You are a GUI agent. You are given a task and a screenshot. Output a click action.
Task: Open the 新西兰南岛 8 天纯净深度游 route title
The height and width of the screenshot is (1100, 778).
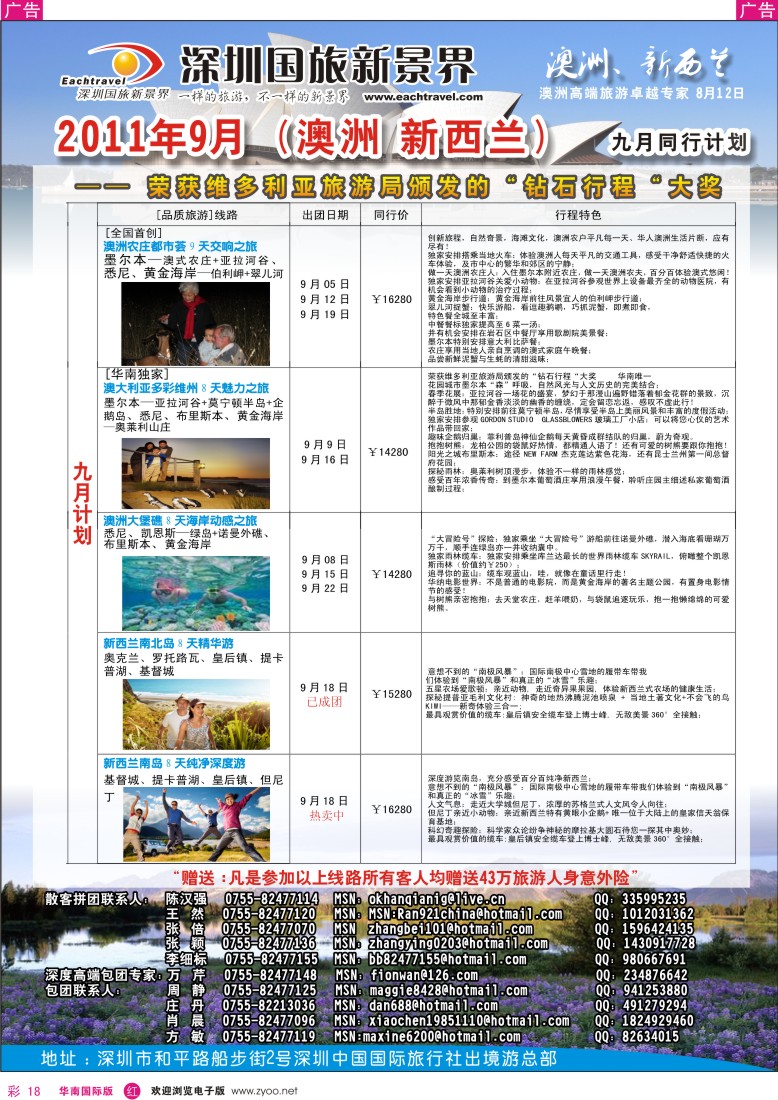click(175, 763)
